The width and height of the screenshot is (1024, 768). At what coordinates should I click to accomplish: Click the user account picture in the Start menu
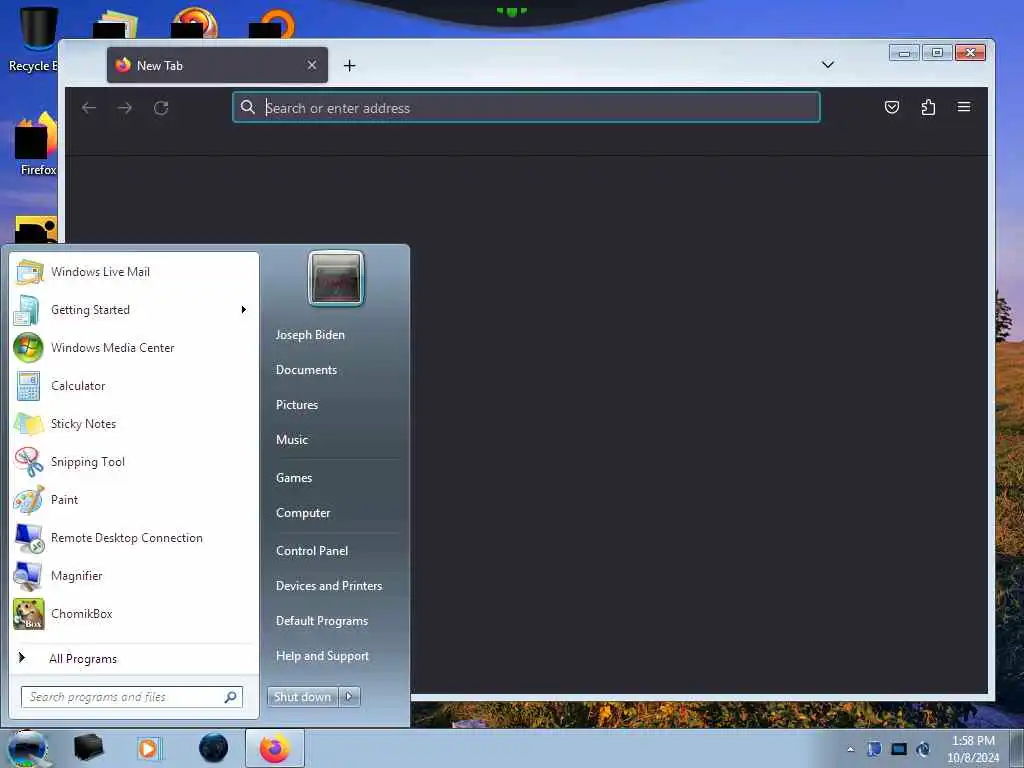[336, 279]
